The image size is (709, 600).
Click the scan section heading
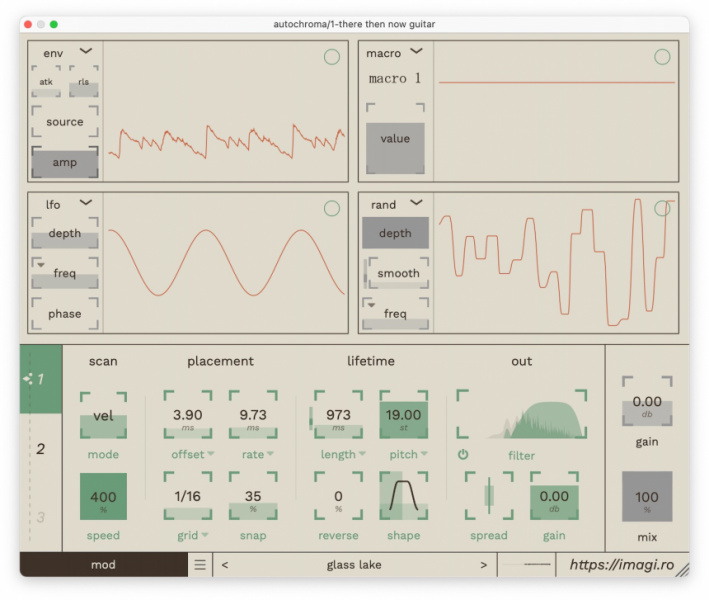tap(103, 361)
